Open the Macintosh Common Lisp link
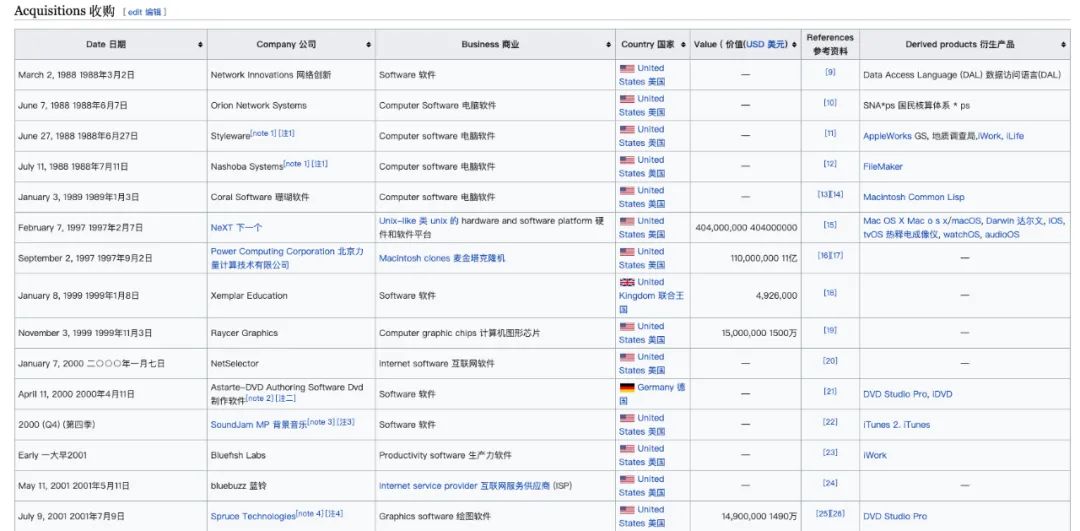Viewport: 1080px width, 531px height. tap(913, 197)
